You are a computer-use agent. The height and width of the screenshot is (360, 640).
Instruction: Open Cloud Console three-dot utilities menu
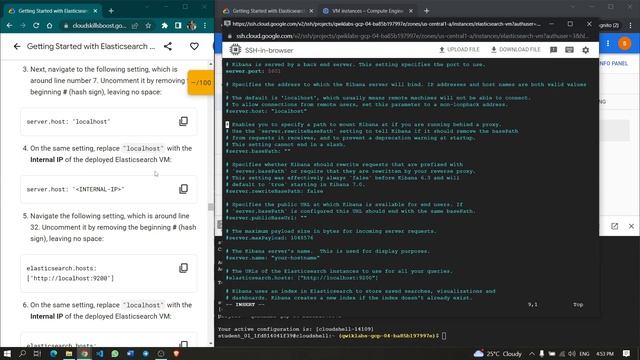[608, 43]
